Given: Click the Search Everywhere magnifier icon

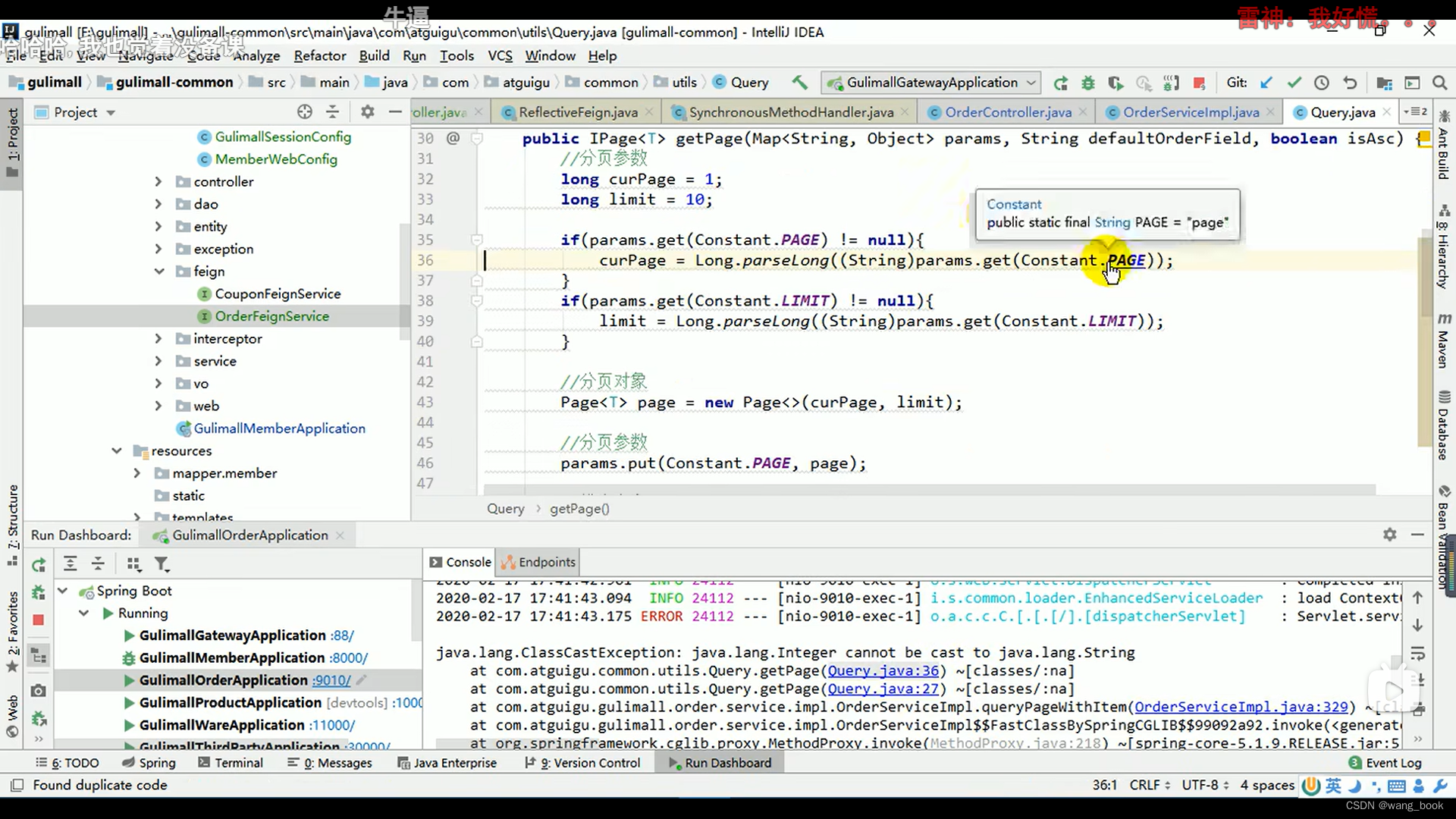Looking at the screenshot, I should click(1439, 83).
